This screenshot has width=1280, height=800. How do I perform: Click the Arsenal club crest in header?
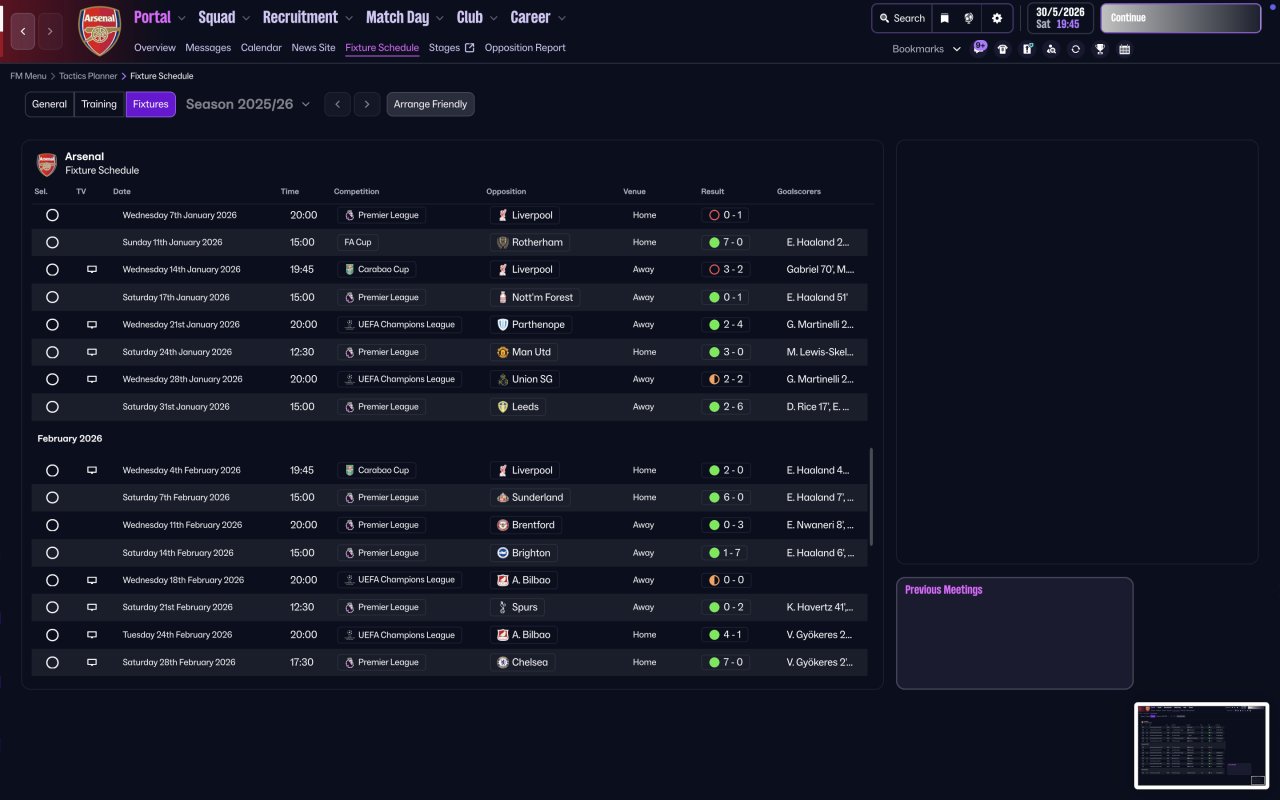coord(99,31)
